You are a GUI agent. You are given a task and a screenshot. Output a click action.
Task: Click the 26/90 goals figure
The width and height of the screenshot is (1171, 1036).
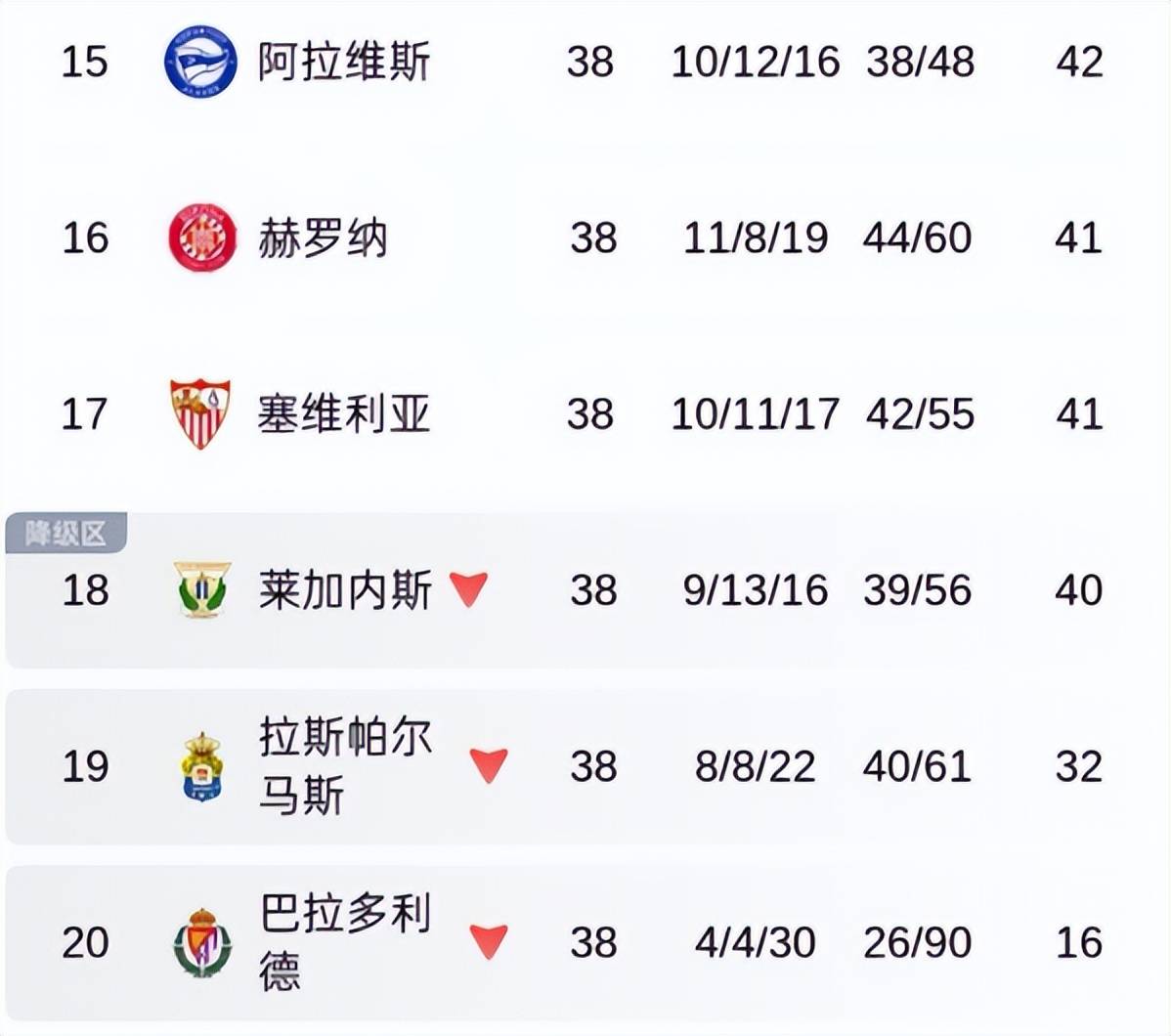918,942
